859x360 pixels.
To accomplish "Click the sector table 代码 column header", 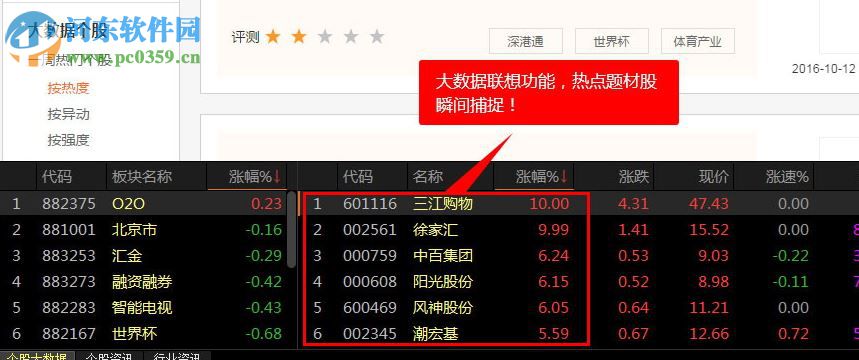I will tap(57, 176).
